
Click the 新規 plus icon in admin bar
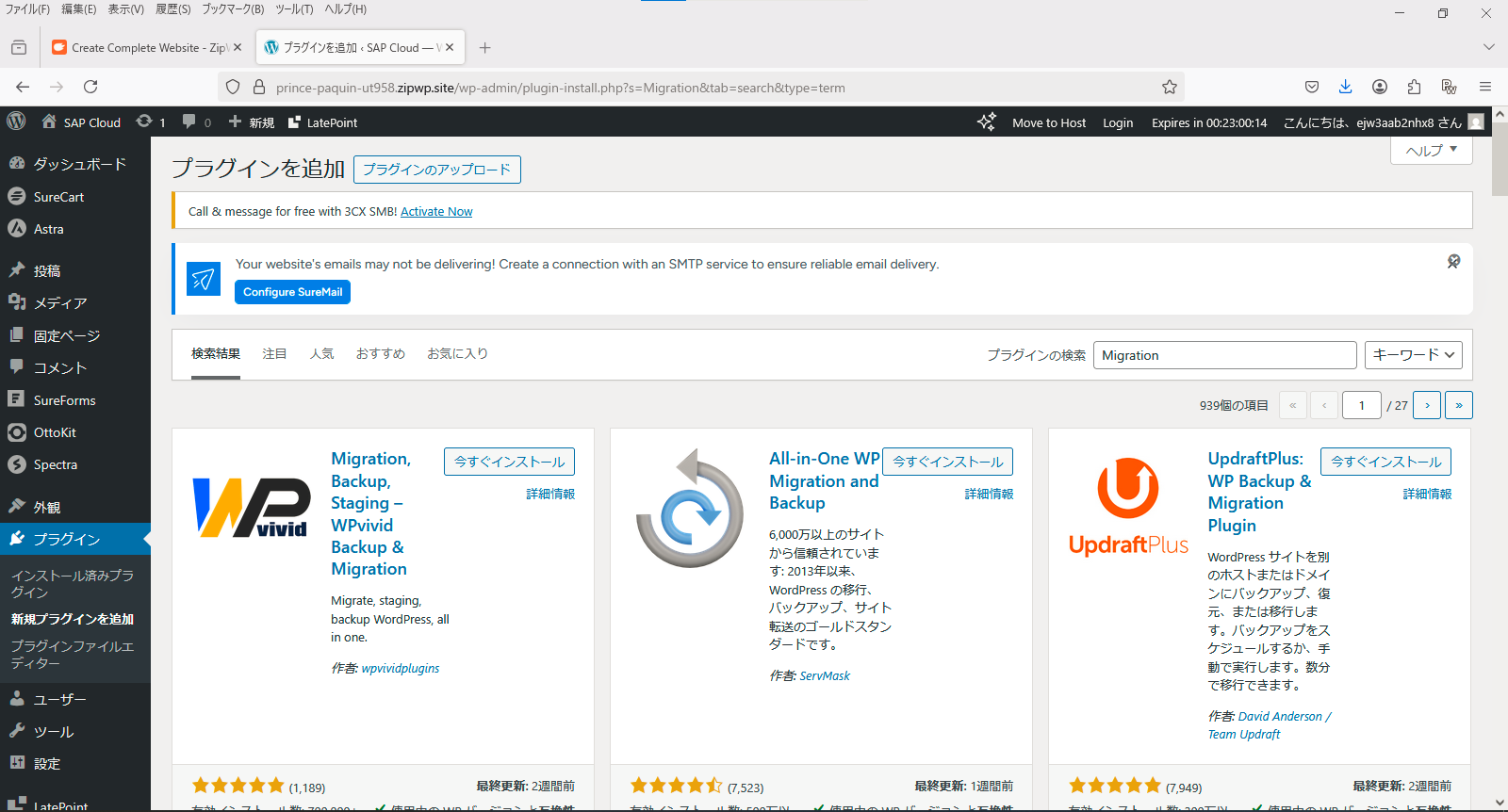point(251,122)
